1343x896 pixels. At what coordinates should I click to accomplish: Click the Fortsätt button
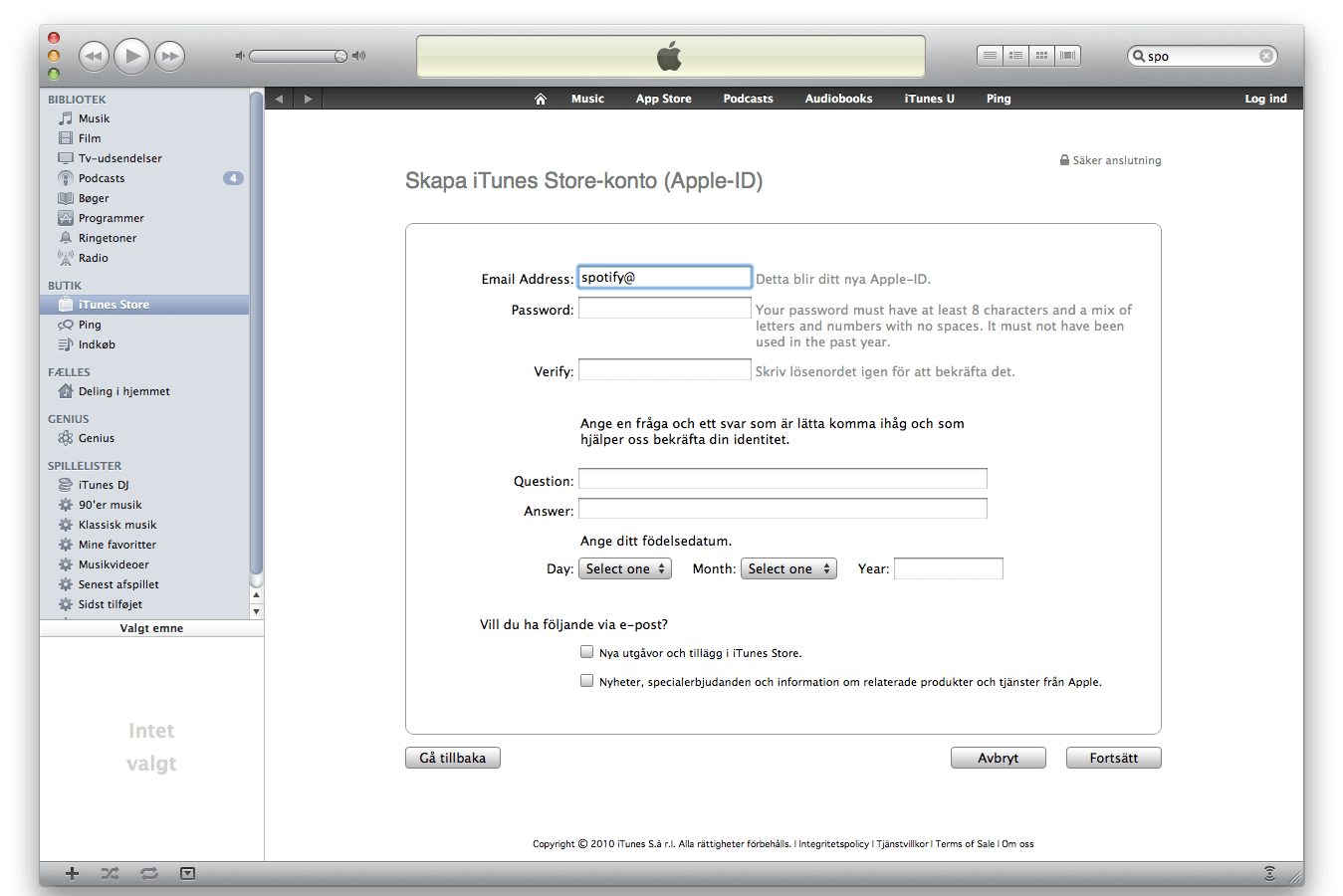coord(1113,758)
